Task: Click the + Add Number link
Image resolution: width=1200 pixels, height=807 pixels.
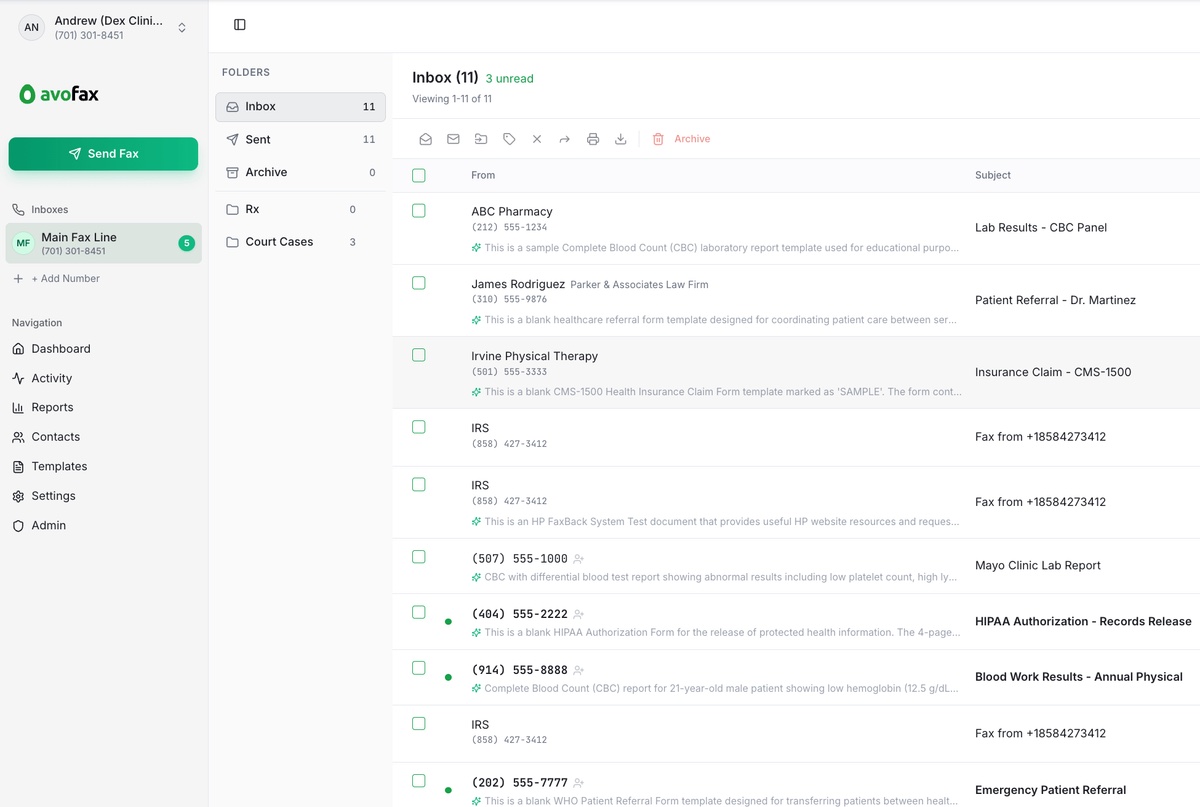Action: [57, 279]
